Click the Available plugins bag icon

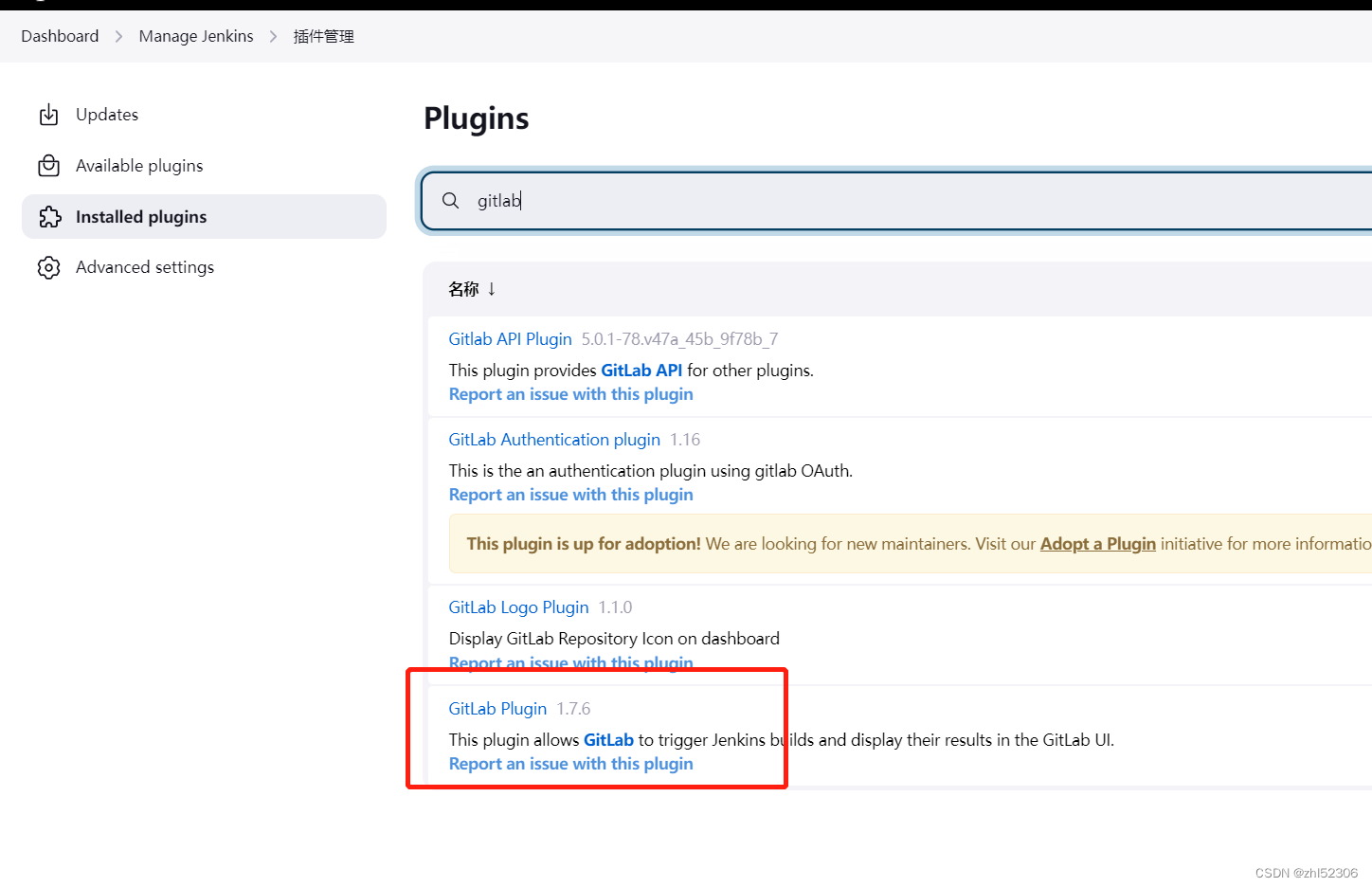(x=48, y=166)
